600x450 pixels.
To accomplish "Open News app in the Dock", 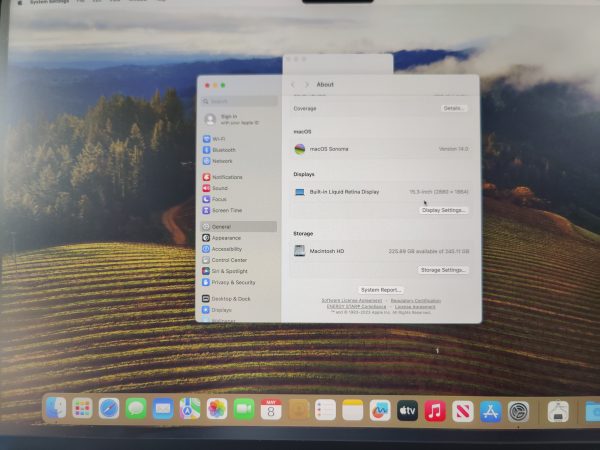I will [x=462, y=411].
